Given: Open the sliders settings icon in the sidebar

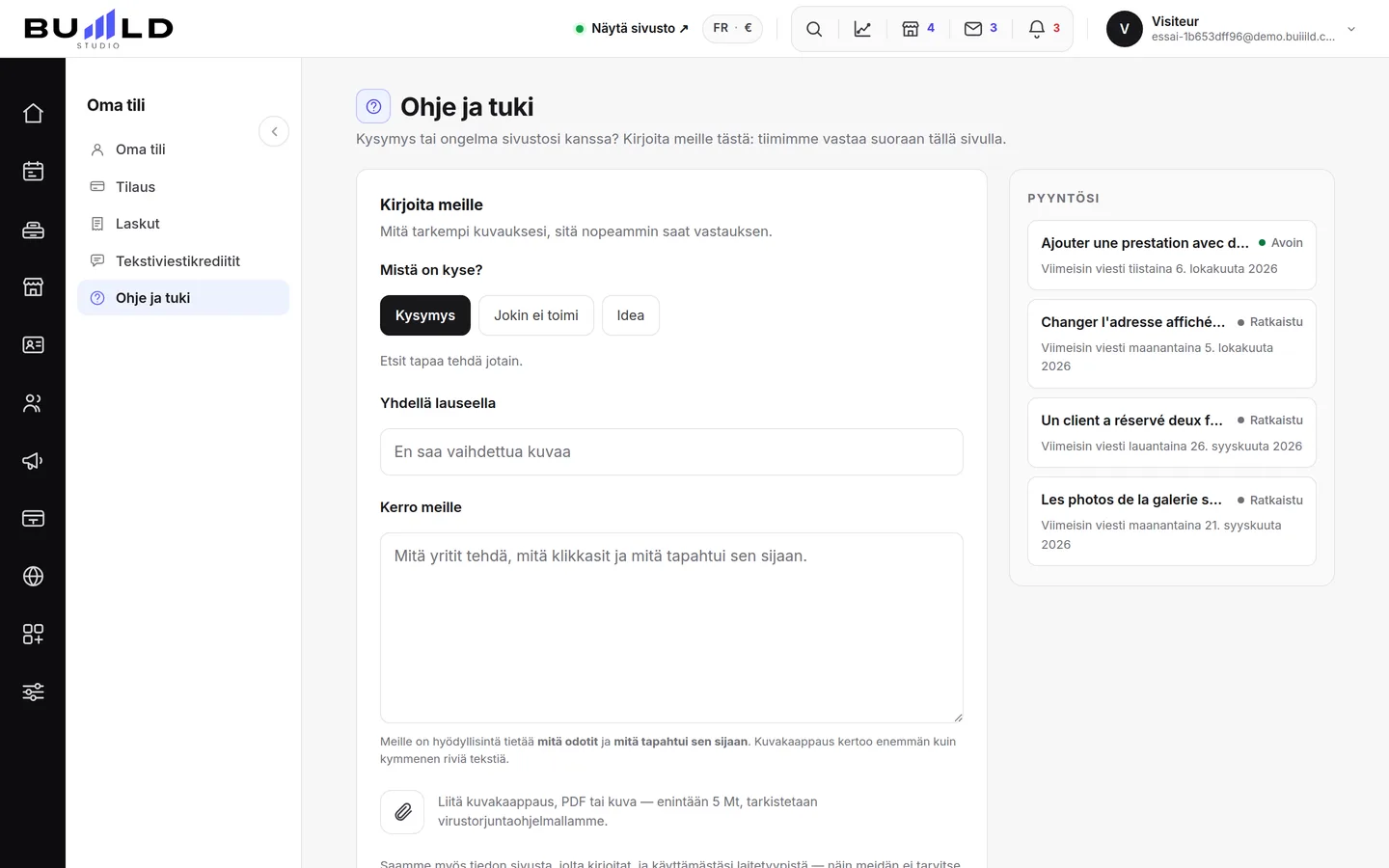Looking at the screenshot, I should coord(33,692).
